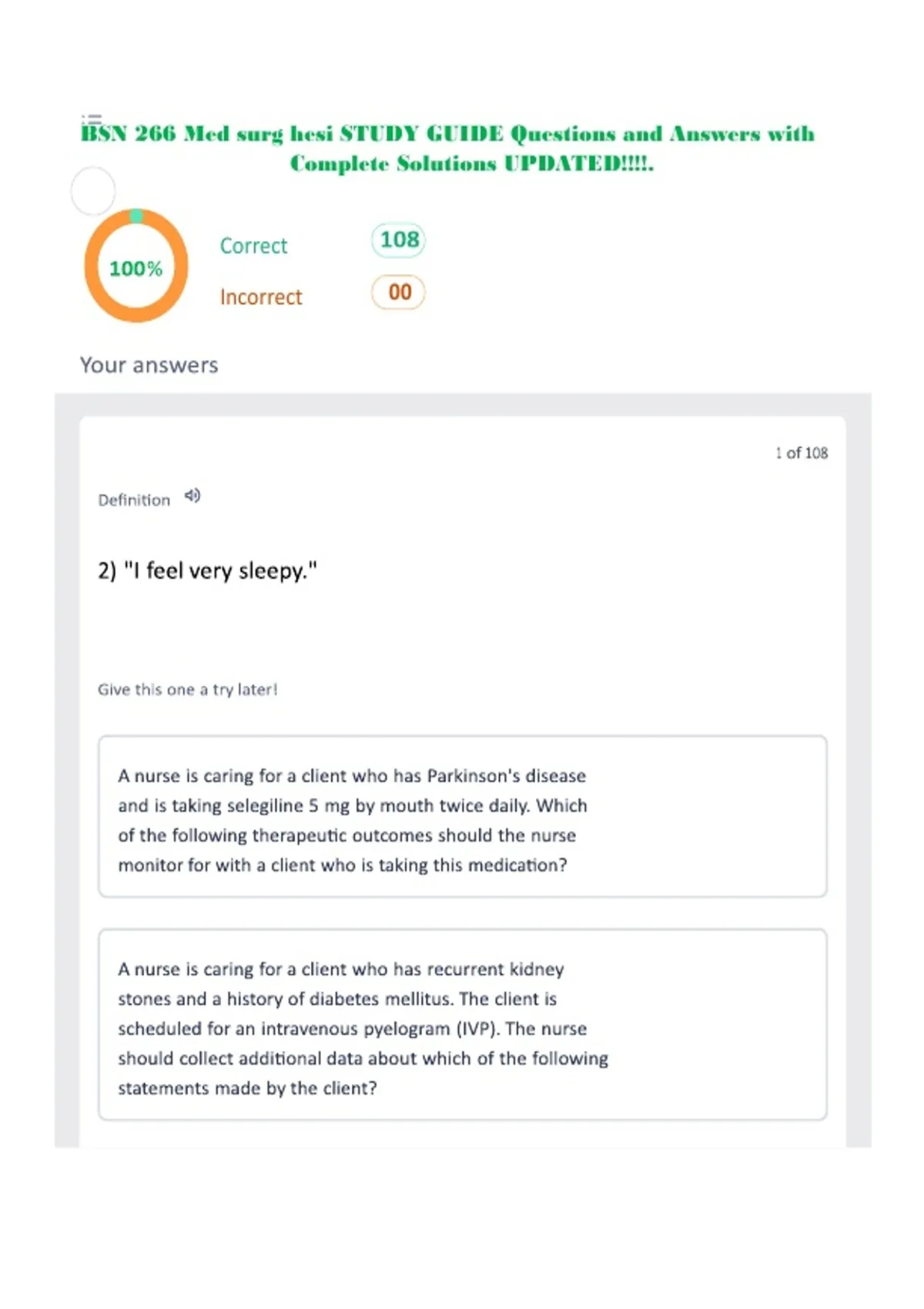Select the "I feel very sleepy." definition text
The height and width of the screenshot is (1309, 924).
click(x=208, y=571)
